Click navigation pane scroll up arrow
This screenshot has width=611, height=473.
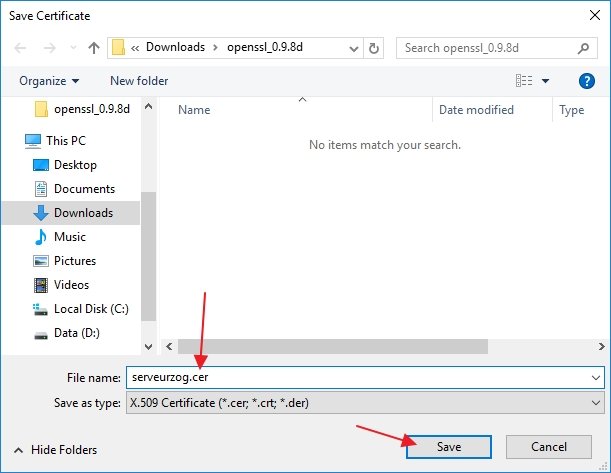(148, 106)
